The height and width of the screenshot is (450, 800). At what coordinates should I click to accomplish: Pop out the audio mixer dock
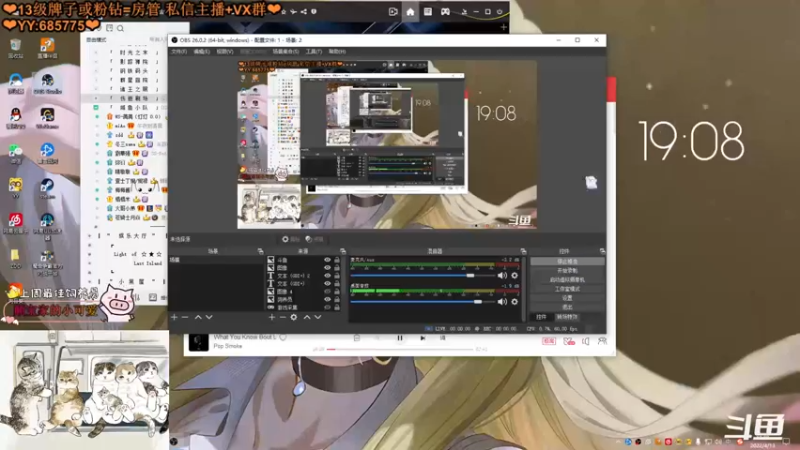tap(523, 251)
